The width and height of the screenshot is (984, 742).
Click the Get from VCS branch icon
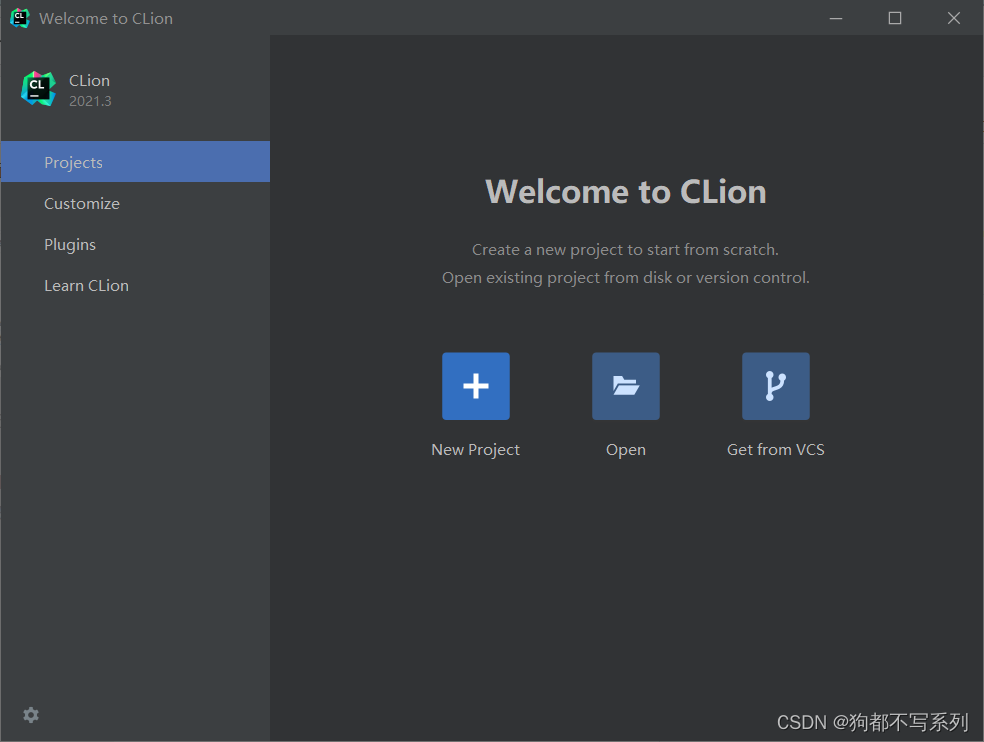776,386
